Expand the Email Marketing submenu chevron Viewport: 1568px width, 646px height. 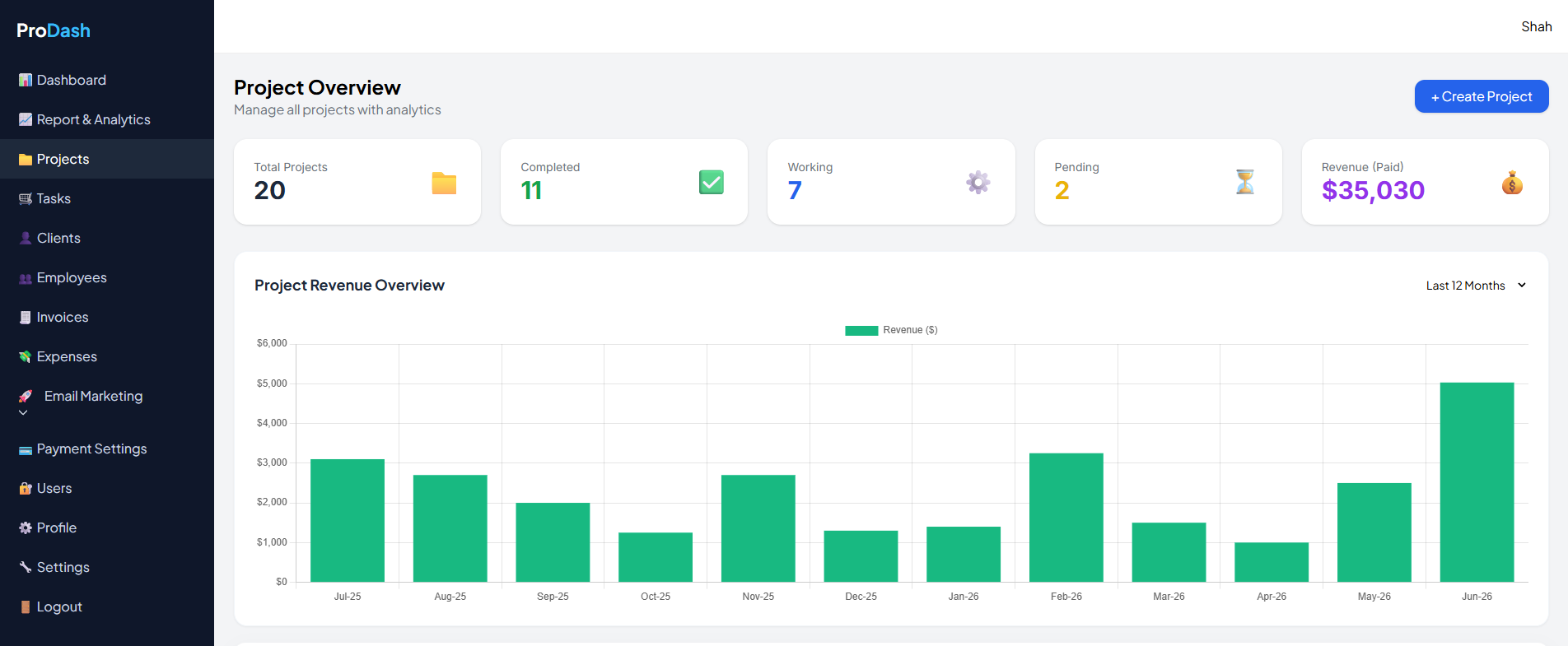click(23, 413)
